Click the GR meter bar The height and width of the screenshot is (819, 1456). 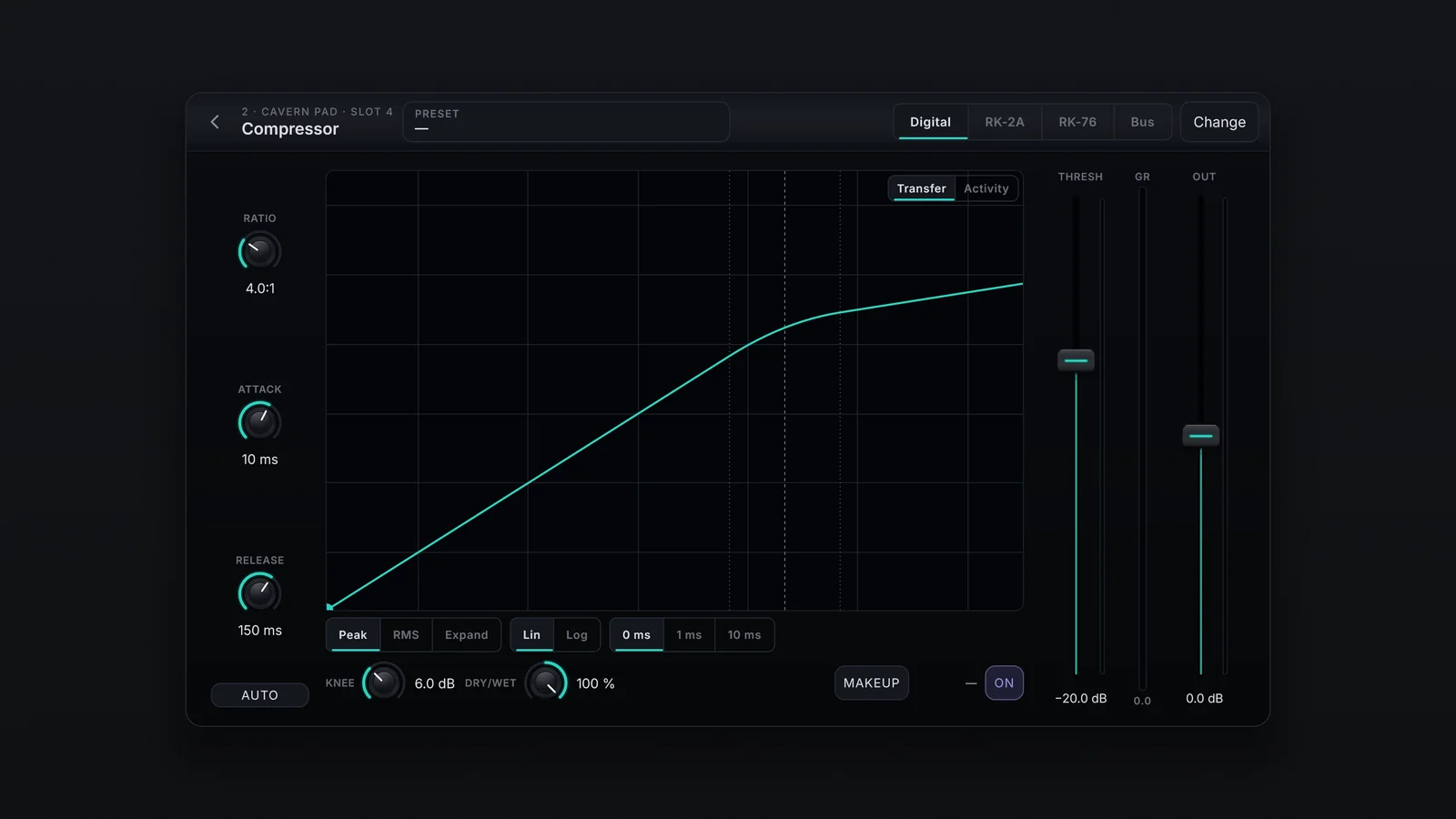tap(1142, 440)
